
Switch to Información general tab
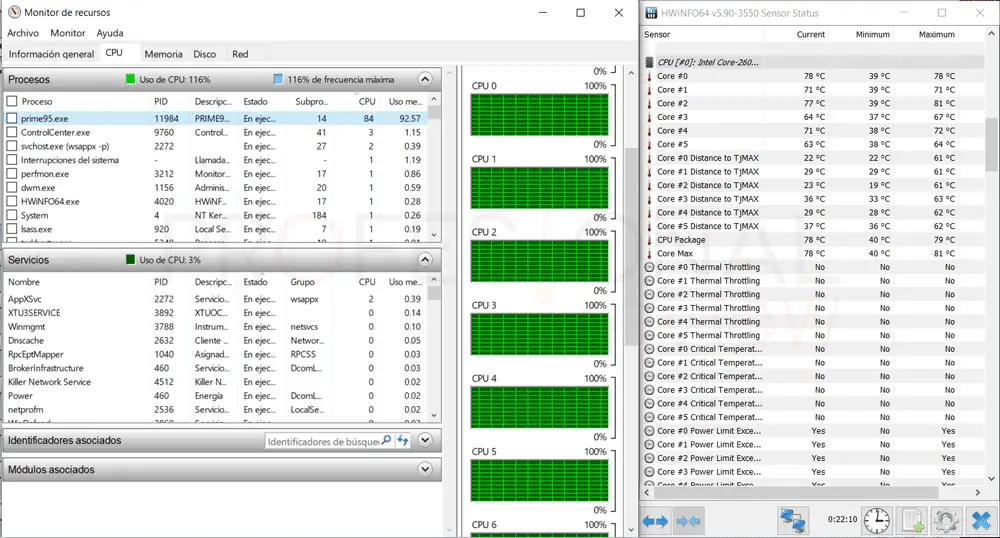click(x=51, y=54)
